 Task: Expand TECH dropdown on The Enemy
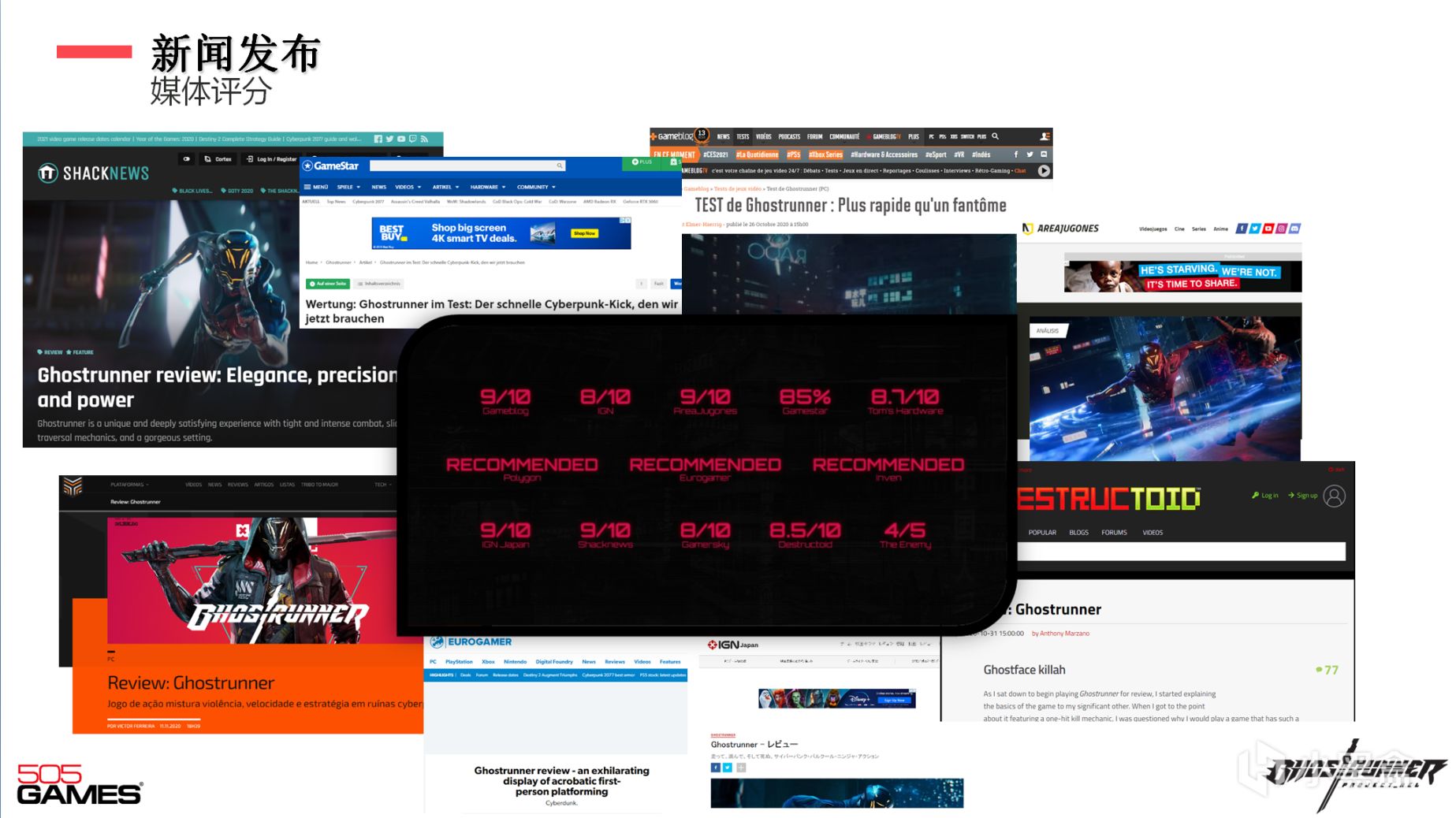click(x=382, y=485)
